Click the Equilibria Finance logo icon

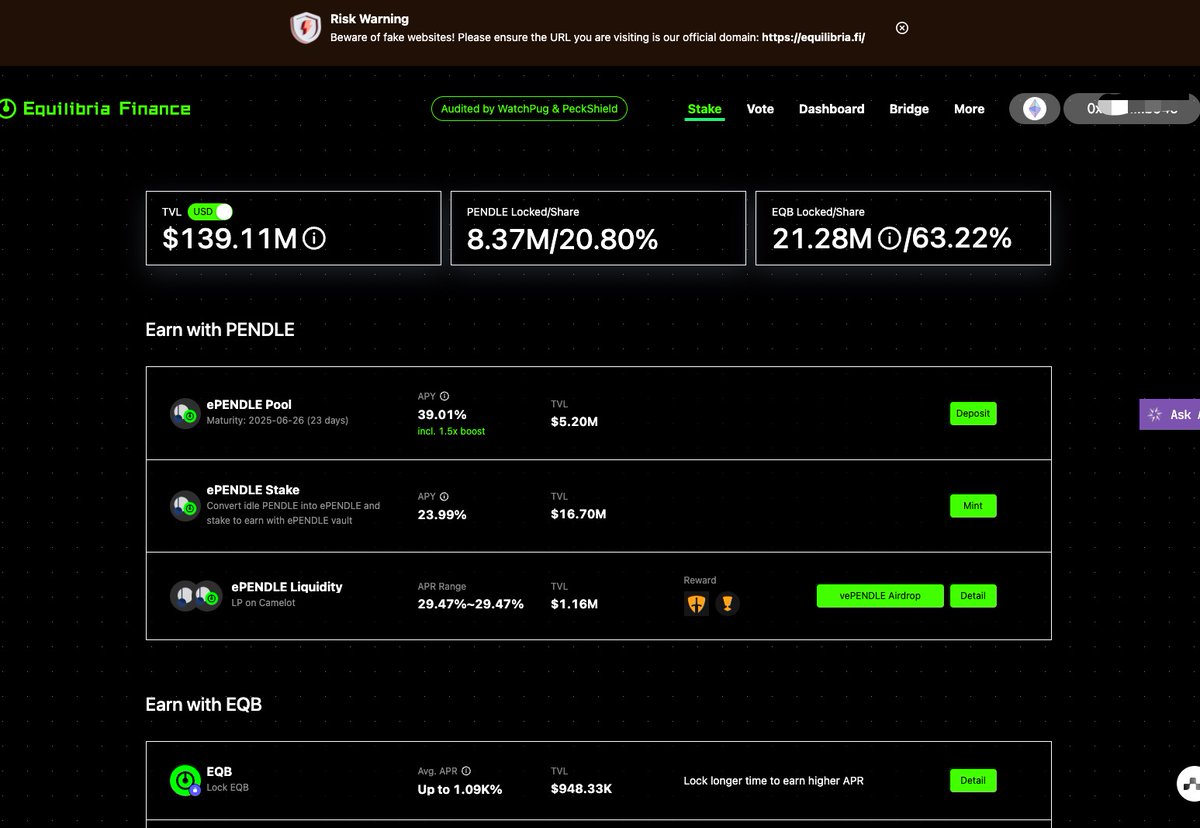[x=7, y=108]
